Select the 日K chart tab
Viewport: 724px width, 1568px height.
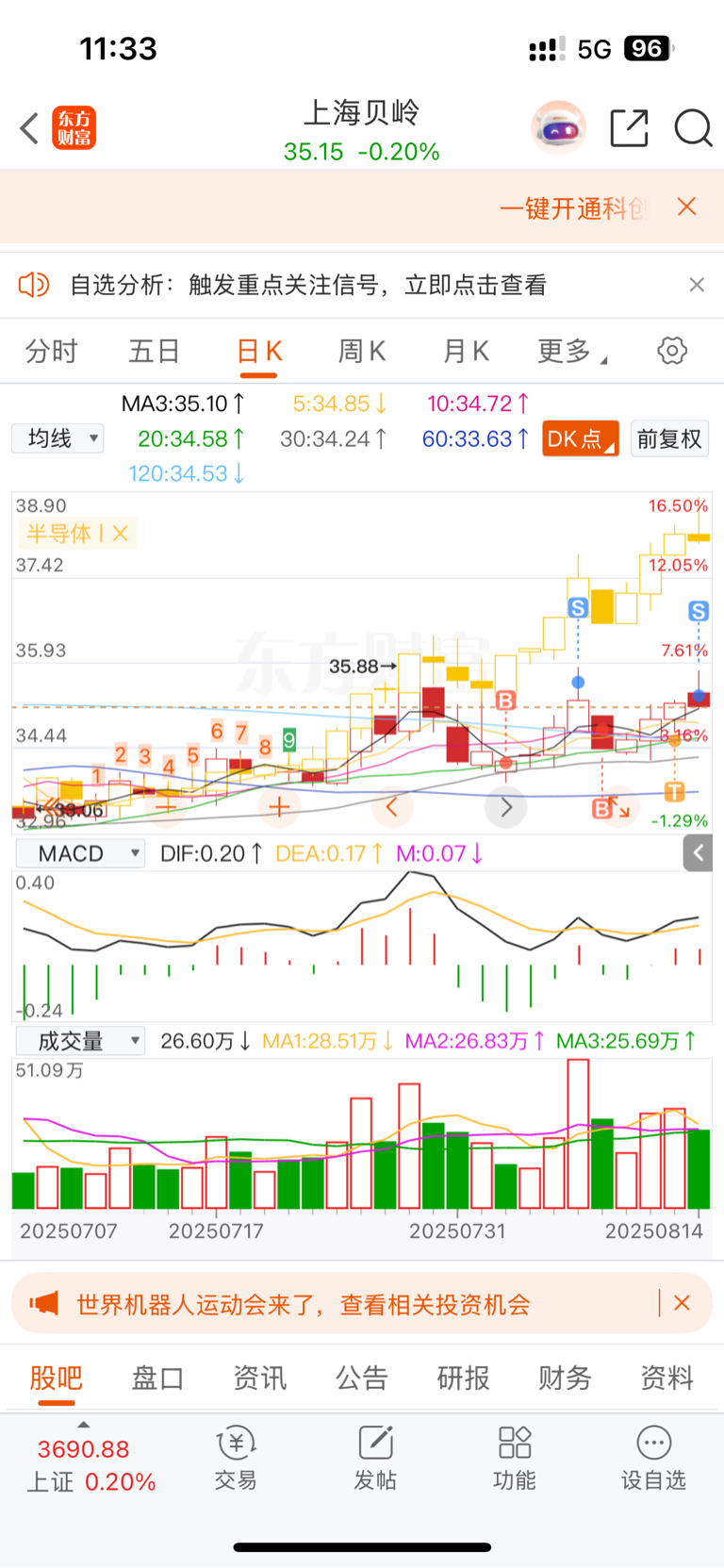tap(258, 352)
